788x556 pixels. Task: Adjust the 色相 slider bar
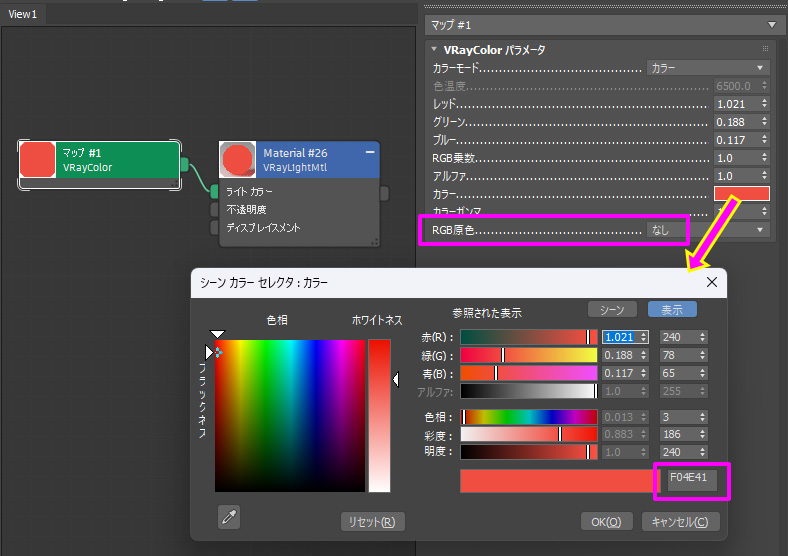point(529,417)
